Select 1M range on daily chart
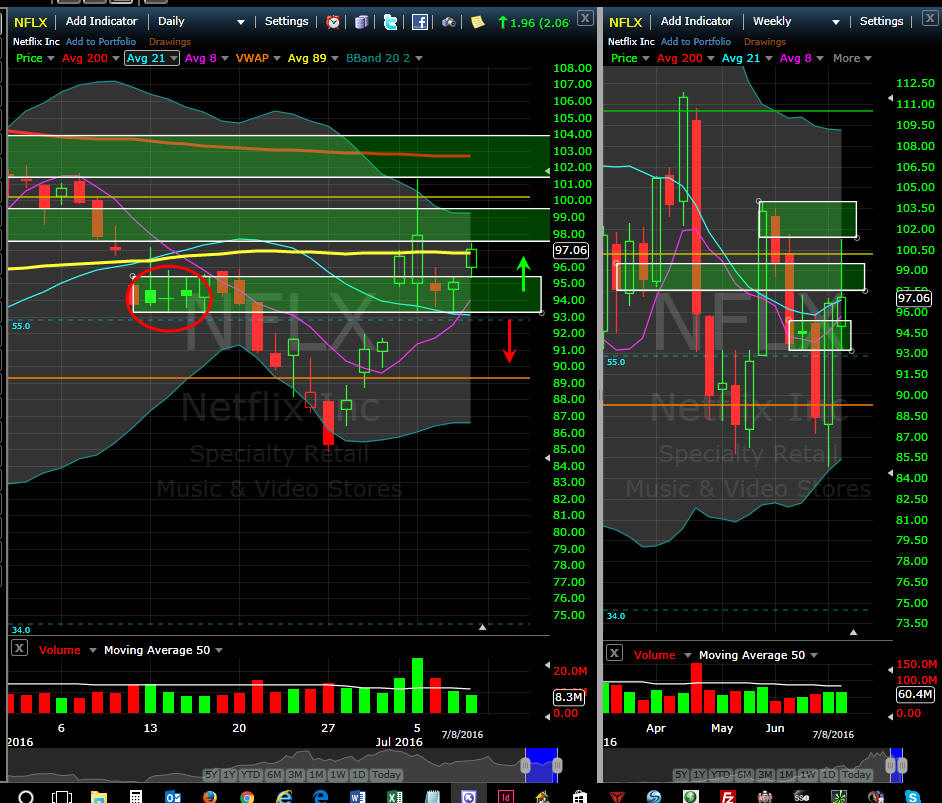The width and height of the screenshot is (942, 803). click(317, 774)
